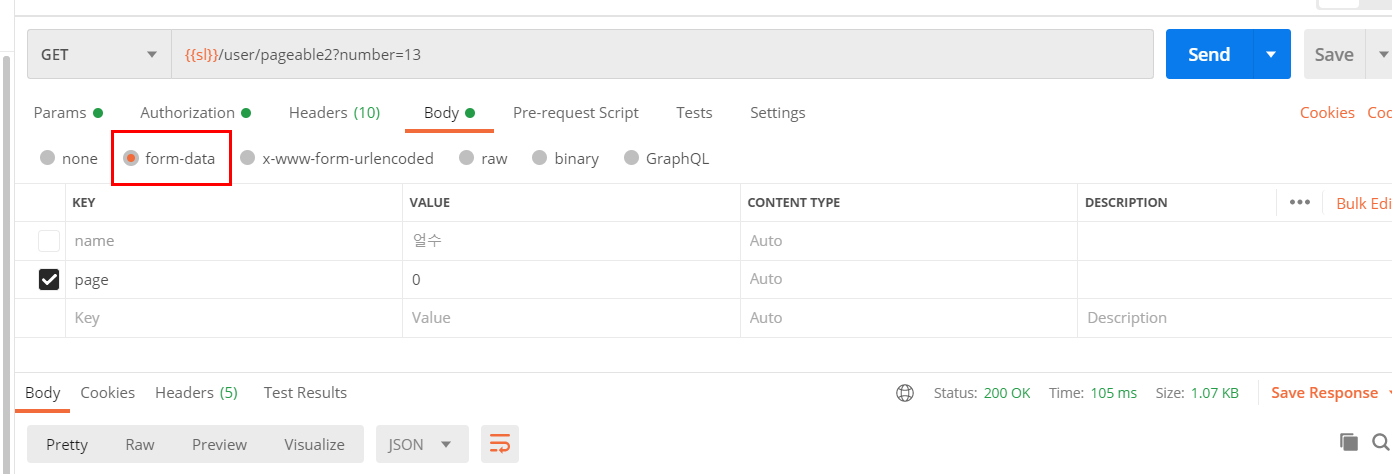Viewport: 1392px width, 474px height.
Task: Uncheck the page row checkbox
Action: click(x=48, y=280)
